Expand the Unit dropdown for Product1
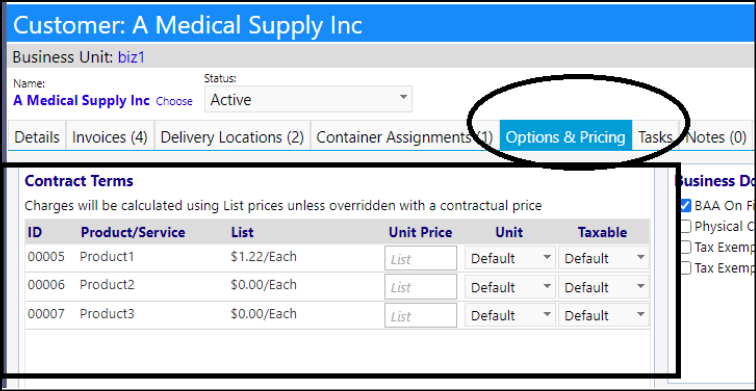The image size is (756, 391). [510, 258]
